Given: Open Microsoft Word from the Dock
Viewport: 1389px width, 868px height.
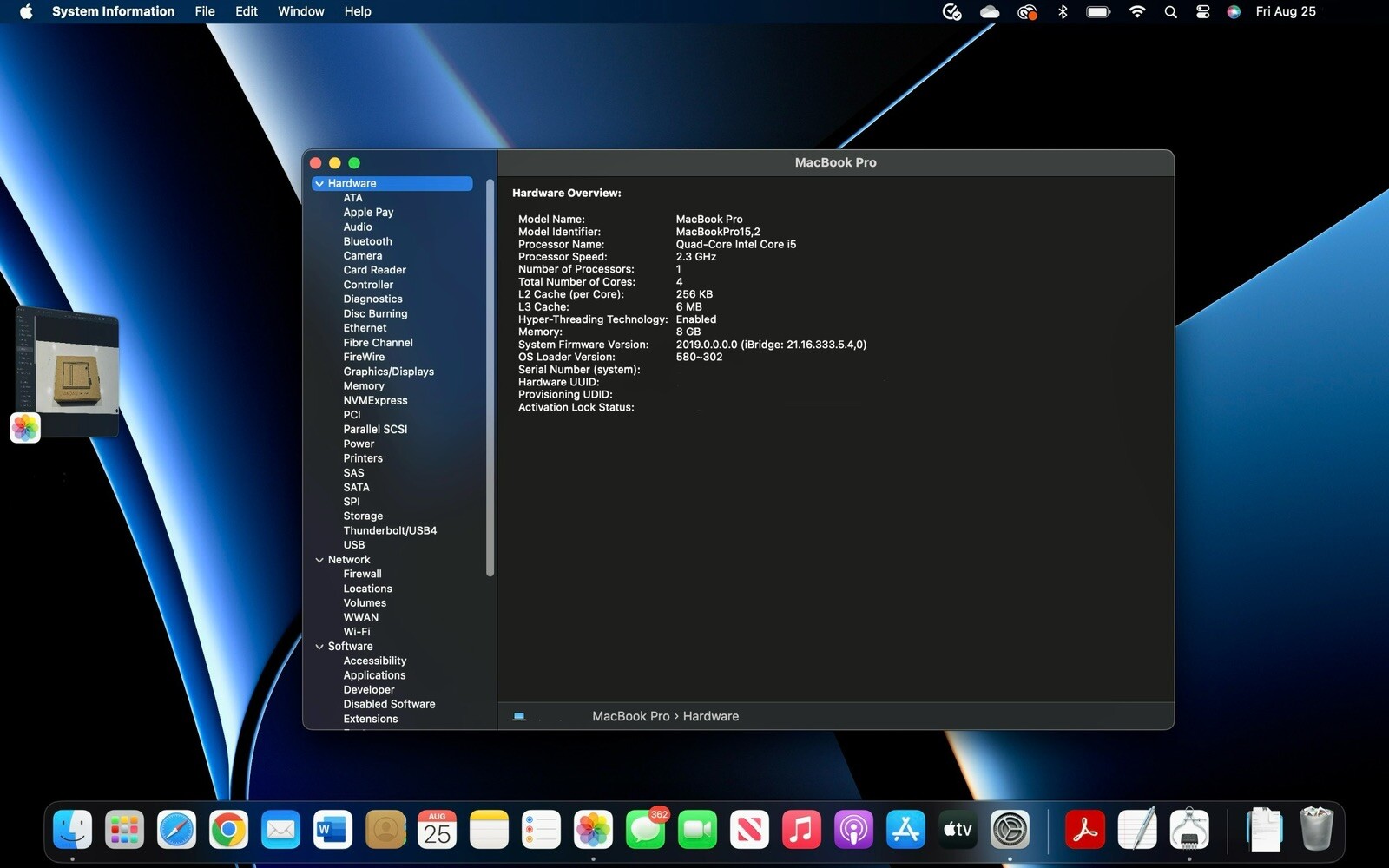Looking at the screenshot, I should click(333, 830).
